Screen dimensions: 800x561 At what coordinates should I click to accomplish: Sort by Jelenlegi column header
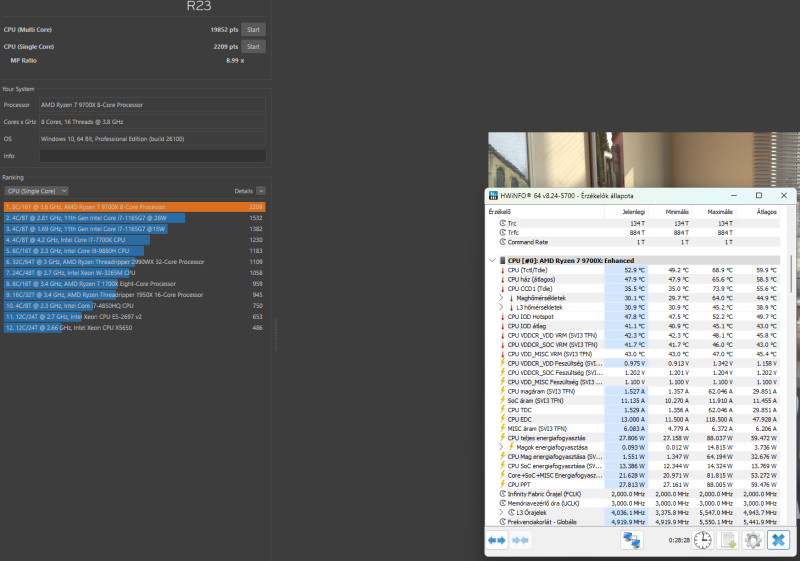pyautogui.click(x=626, y=212)
